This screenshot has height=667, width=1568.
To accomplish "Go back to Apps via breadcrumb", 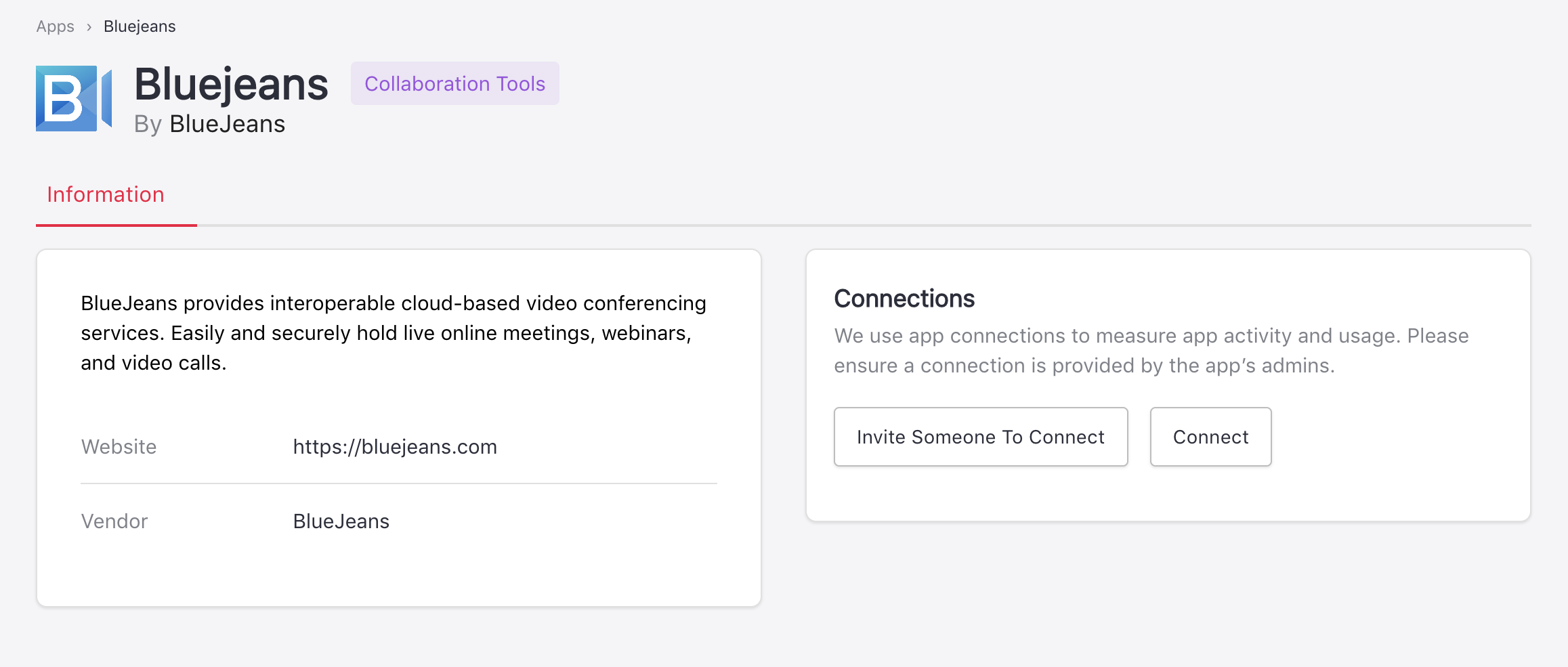I will pos(55,27).
